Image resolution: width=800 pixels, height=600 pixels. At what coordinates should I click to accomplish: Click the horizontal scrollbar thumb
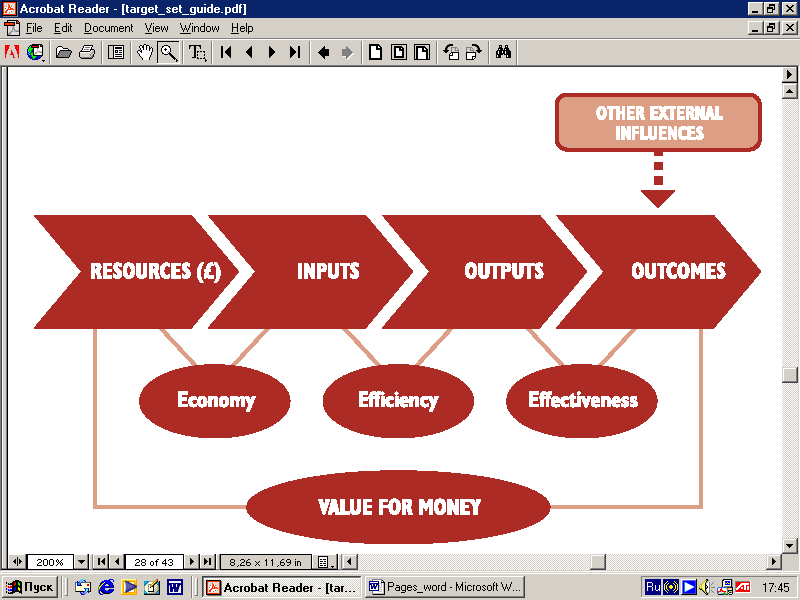[x=598, y=562]
